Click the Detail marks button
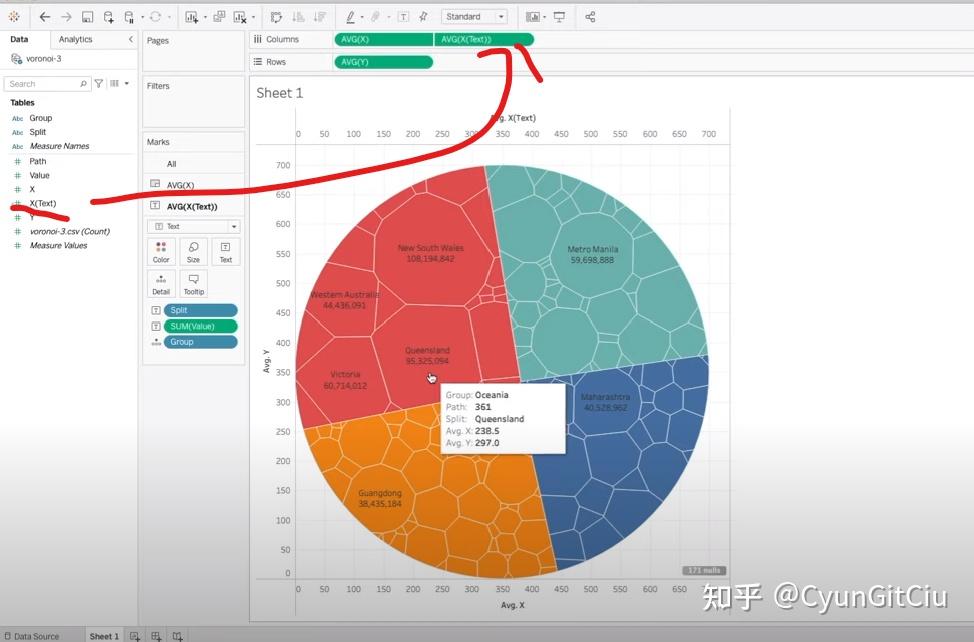The width and height of the screenshot is (974, 642). pyautogui.click(x=161, y=284)
